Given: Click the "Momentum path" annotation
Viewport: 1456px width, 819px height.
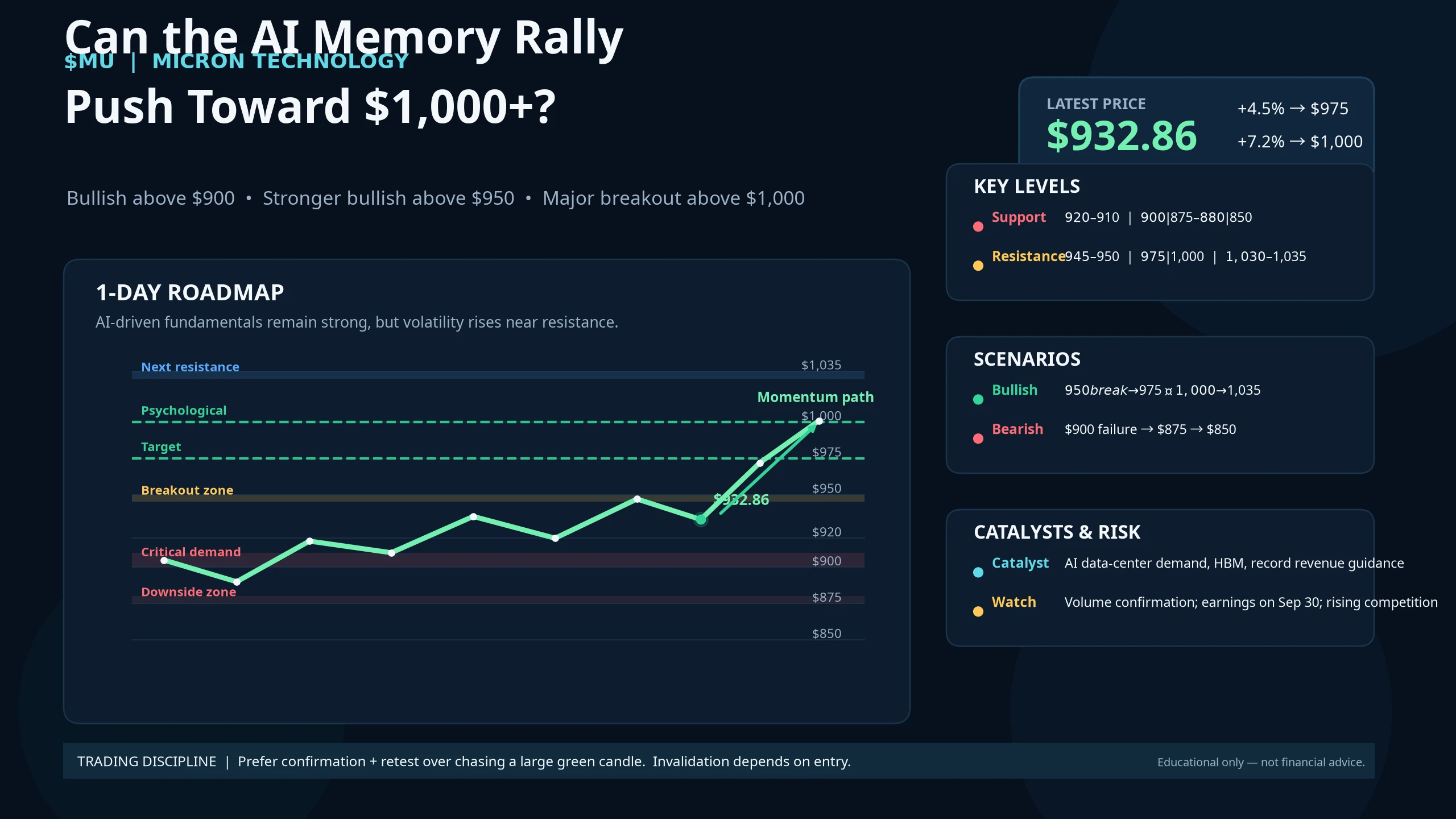Looking at the screenshot, I should click(x=816, y=397).
